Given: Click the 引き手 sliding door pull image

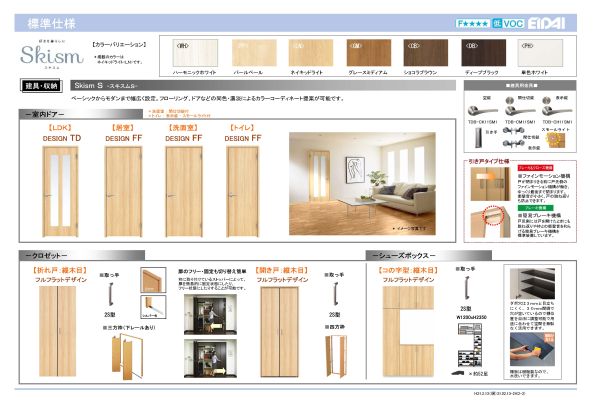Looking at the screenshot, I should coord(479,138).
